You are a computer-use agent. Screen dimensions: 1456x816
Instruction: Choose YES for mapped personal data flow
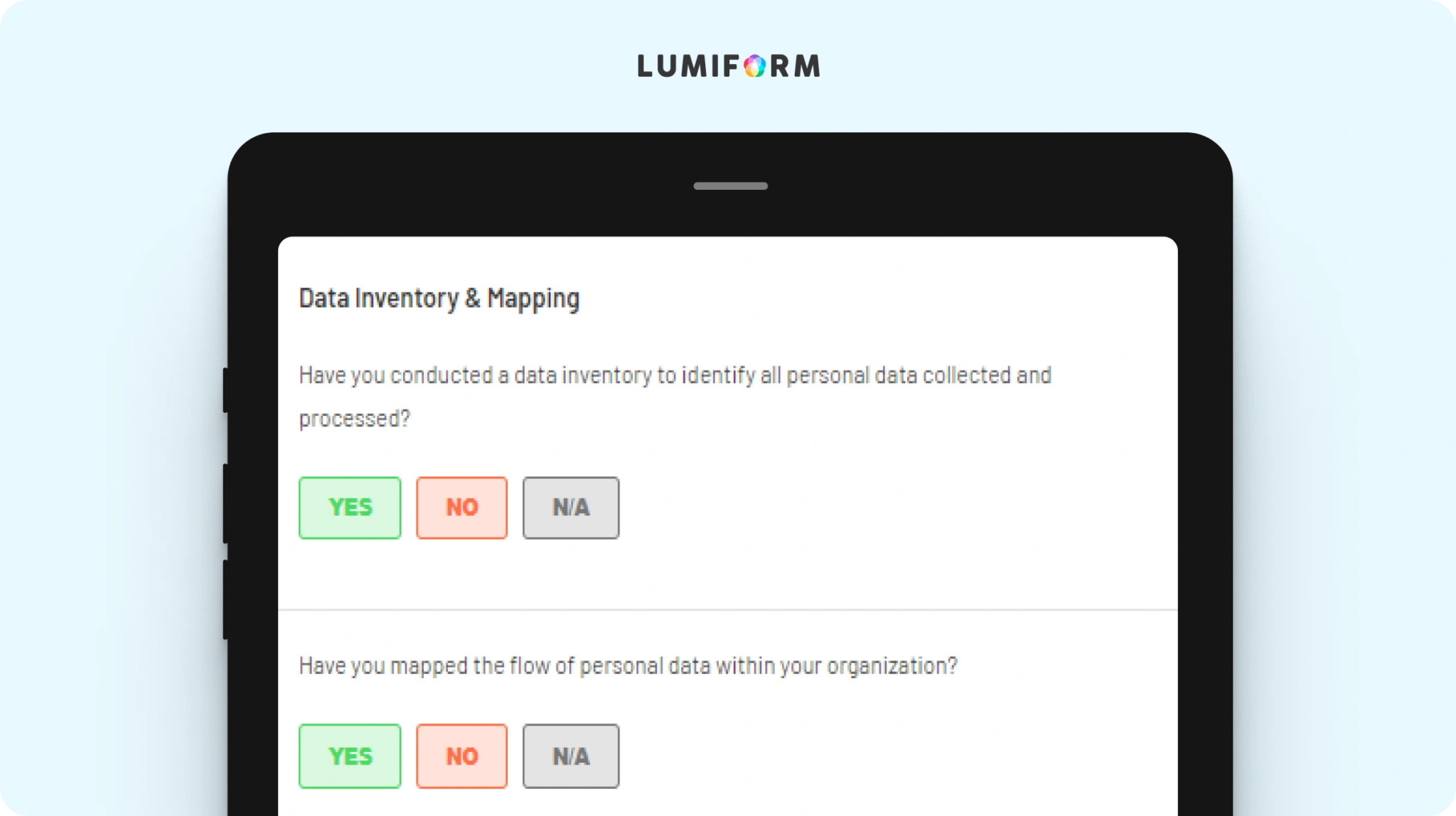350,756
